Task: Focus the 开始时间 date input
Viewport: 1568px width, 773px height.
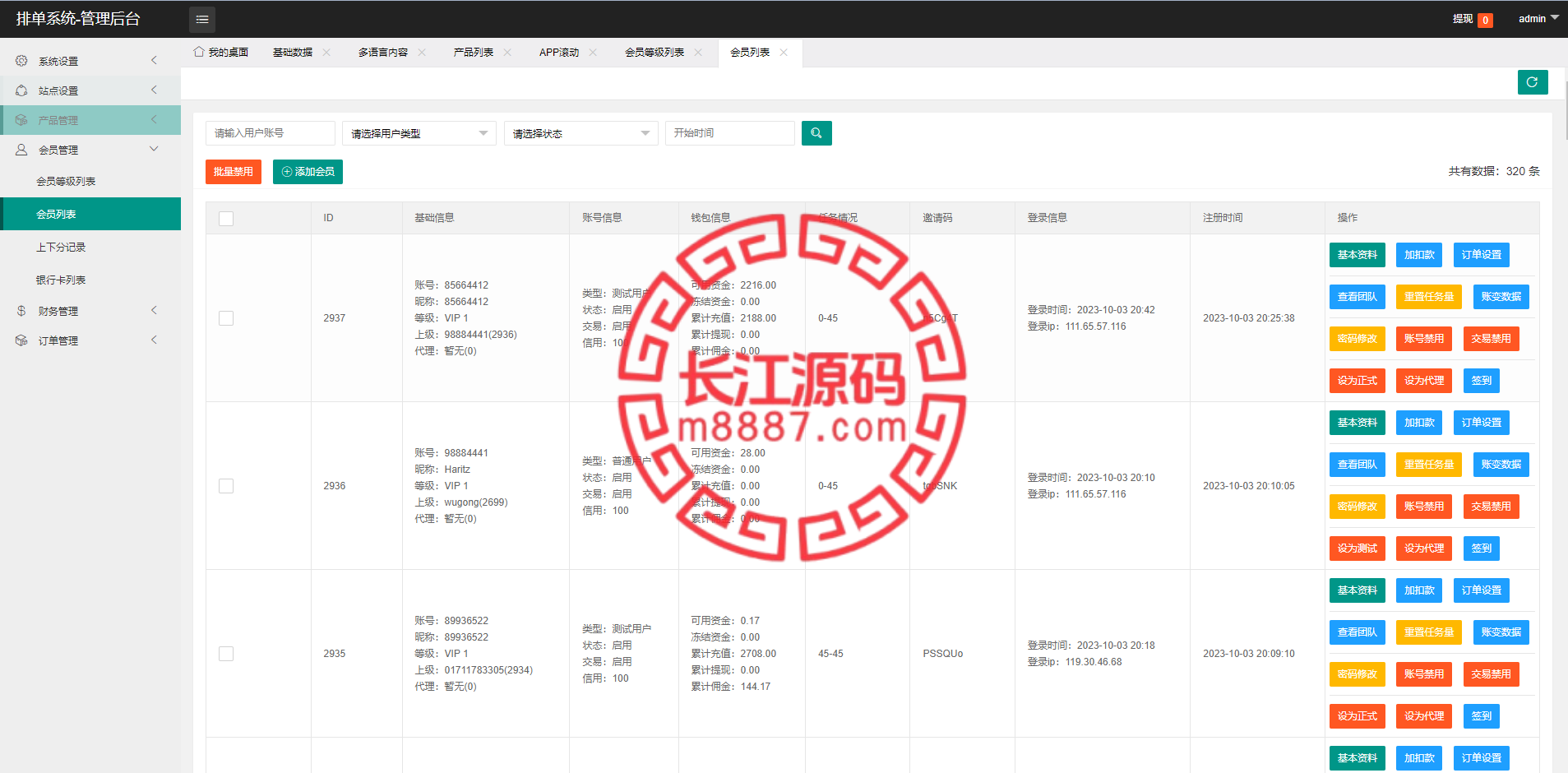Action: coord(730,133)
